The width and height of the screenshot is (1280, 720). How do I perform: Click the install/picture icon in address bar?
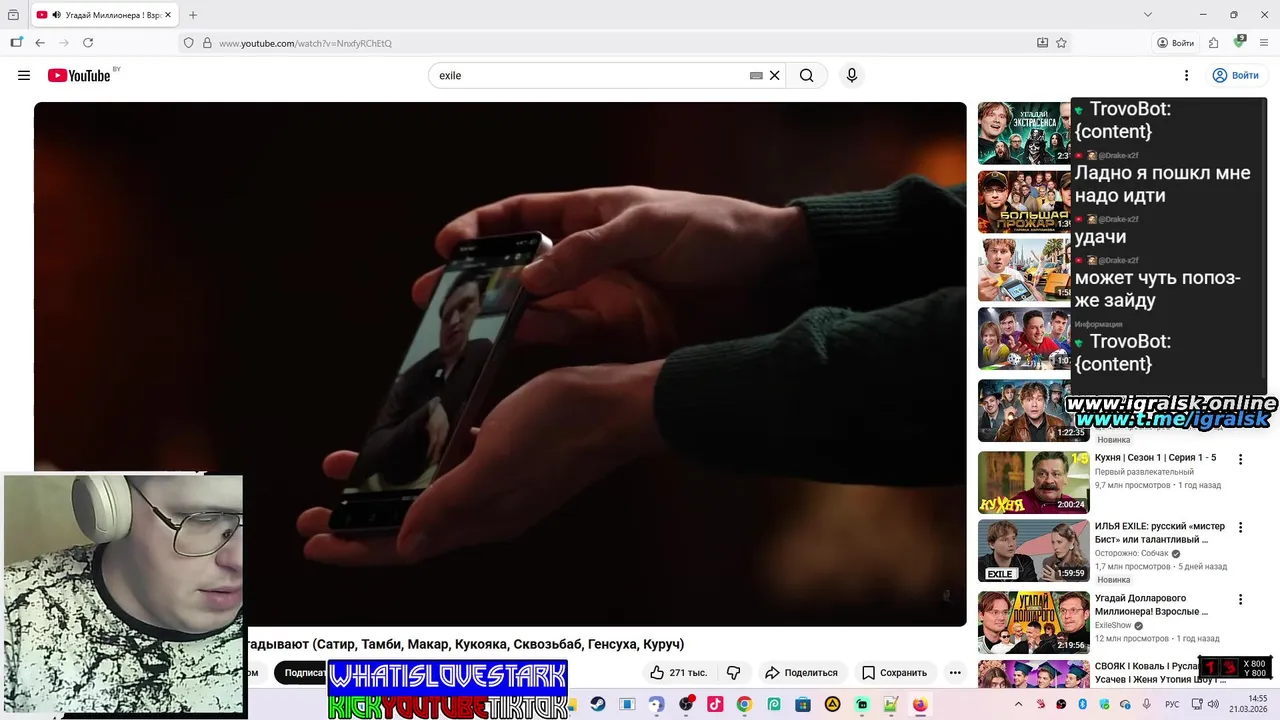tap(1042, 43)
